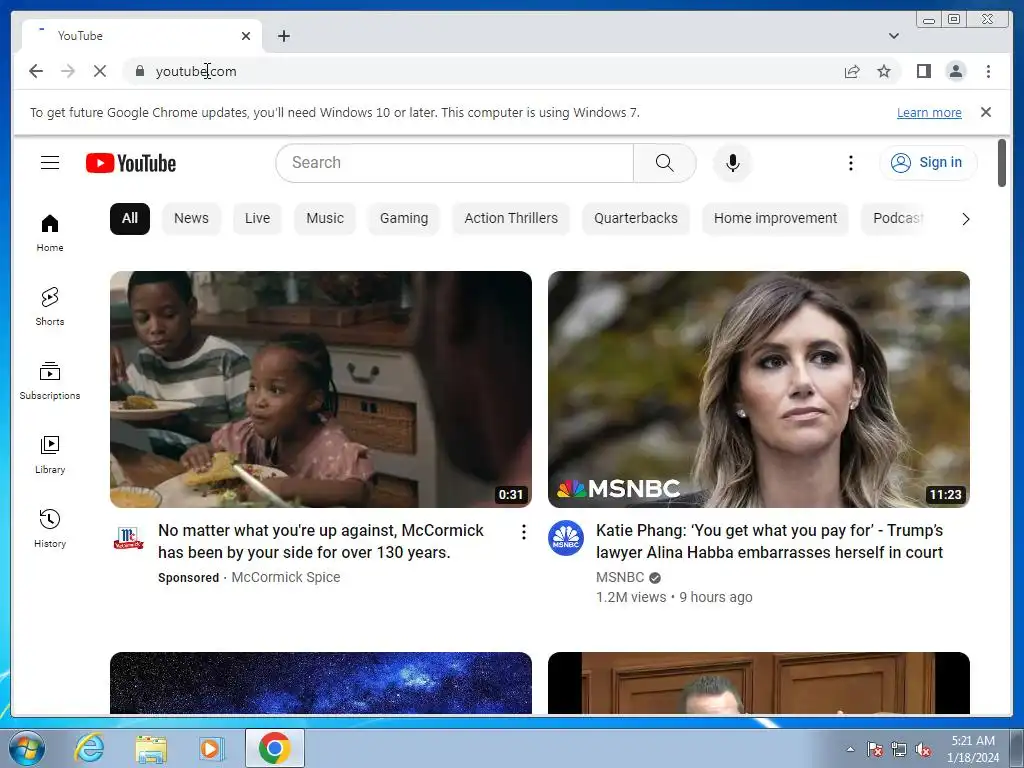Screen dimensions: 1024x768
Task: Launch Windows Media Player from taskbar
Action: (211, 748)
